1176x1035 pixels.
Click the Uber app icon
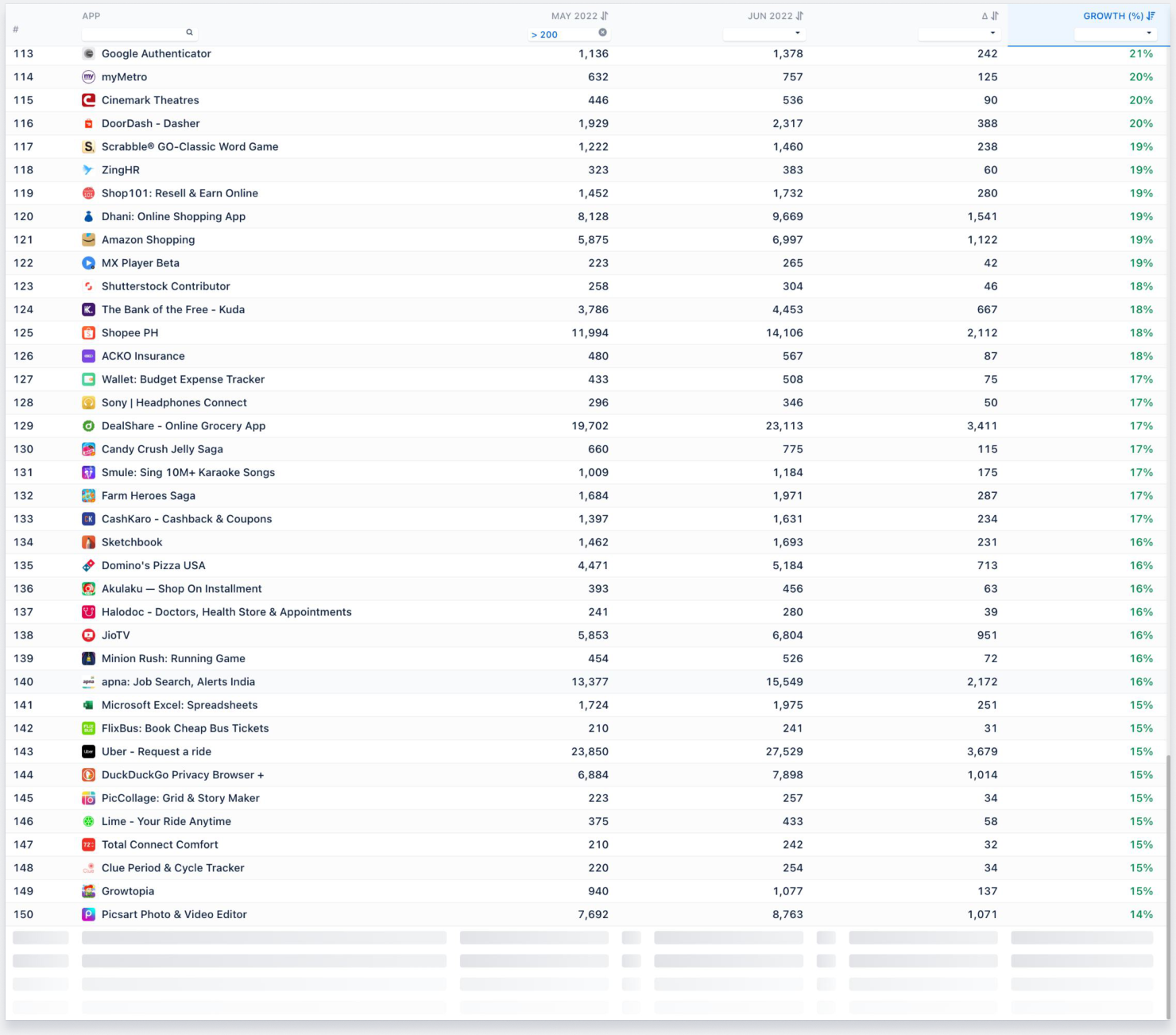point(89,752)
